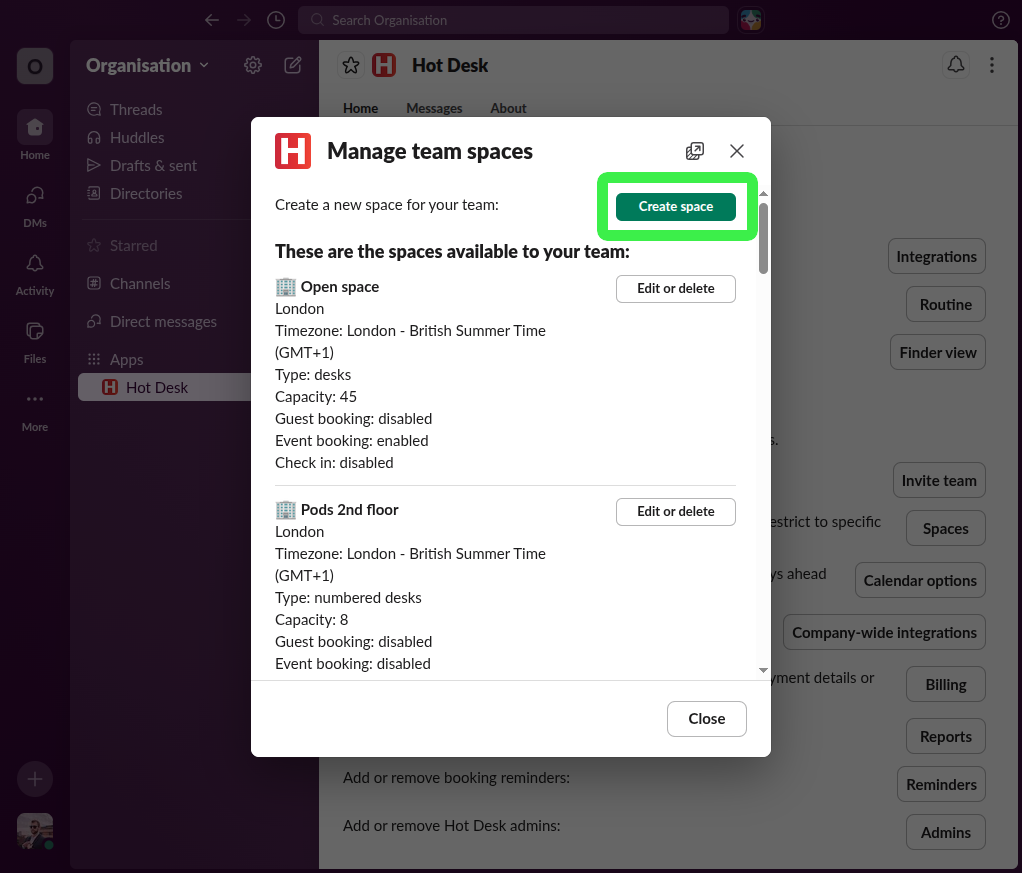
Task: Open the Files sidebar icon
Action: pos(34,330)
